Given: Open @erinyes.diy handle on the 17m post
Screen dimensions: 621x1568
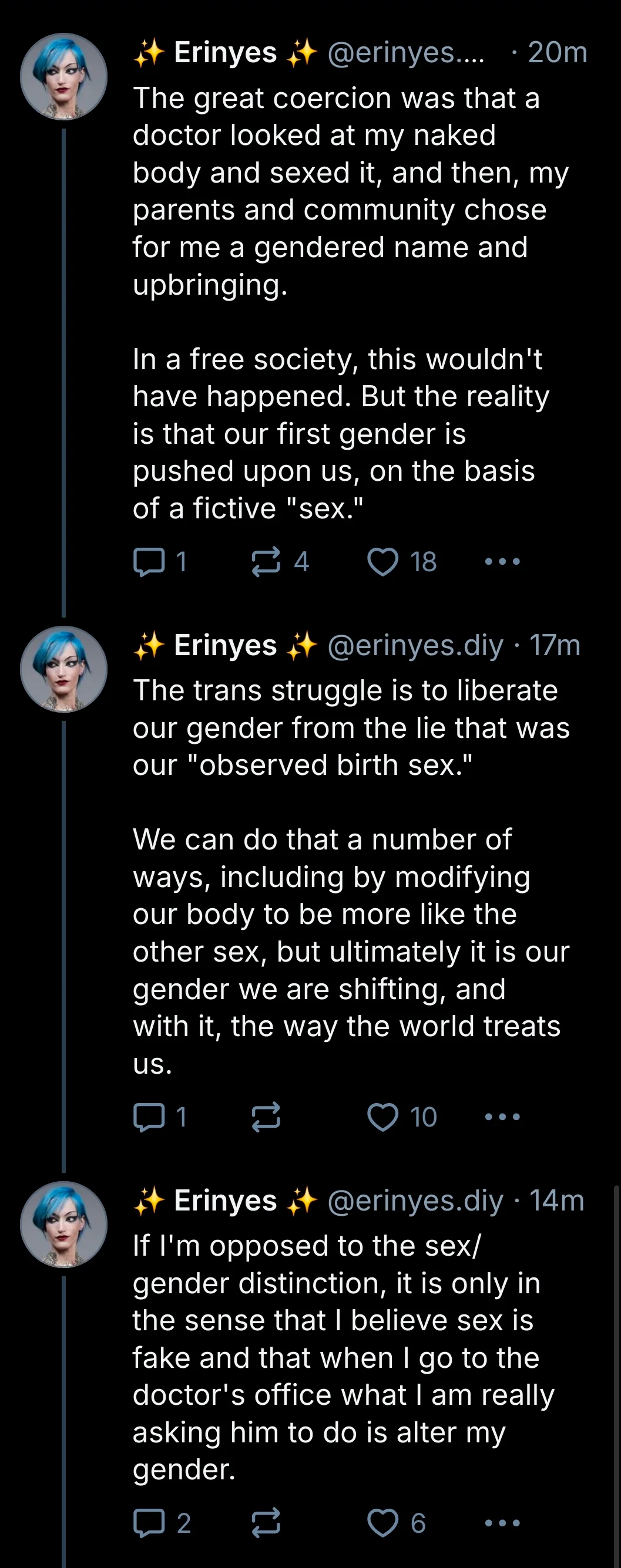Looking at the screenshot, I should [415, 645].
